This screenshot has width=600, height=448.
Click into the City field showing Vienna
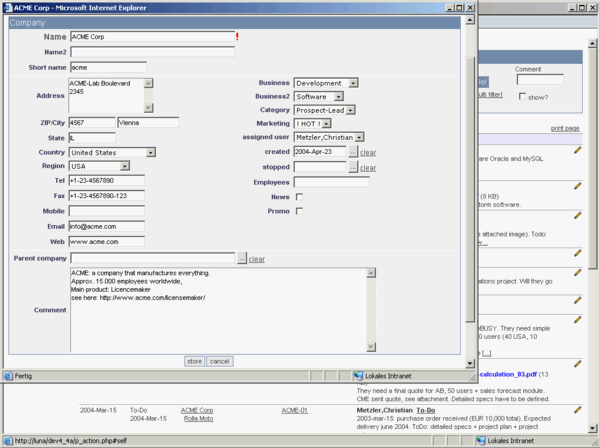tap(148, 122)
